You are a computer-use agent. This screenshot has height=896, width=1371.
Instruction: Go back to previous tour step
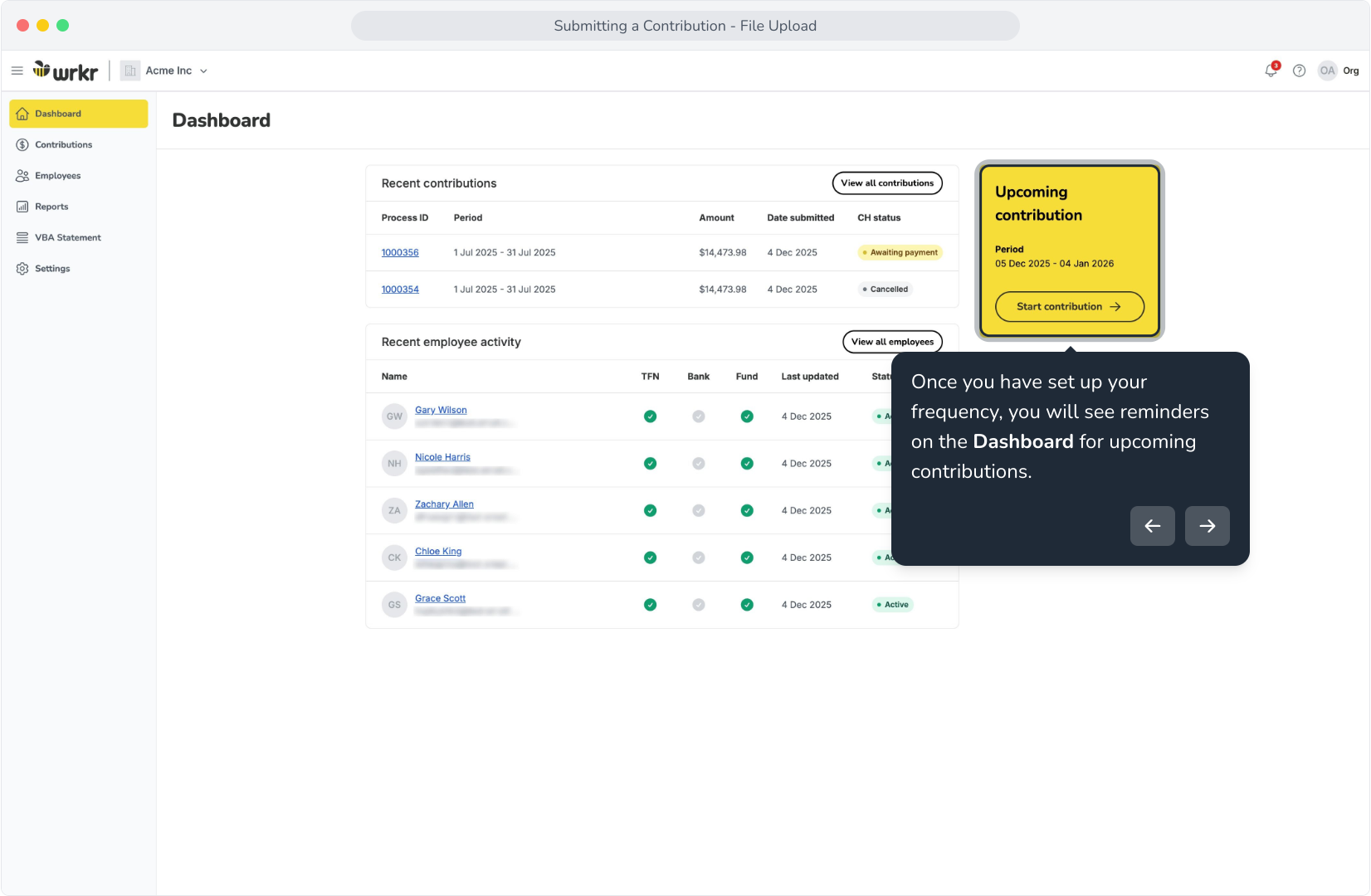point(1153,526)
